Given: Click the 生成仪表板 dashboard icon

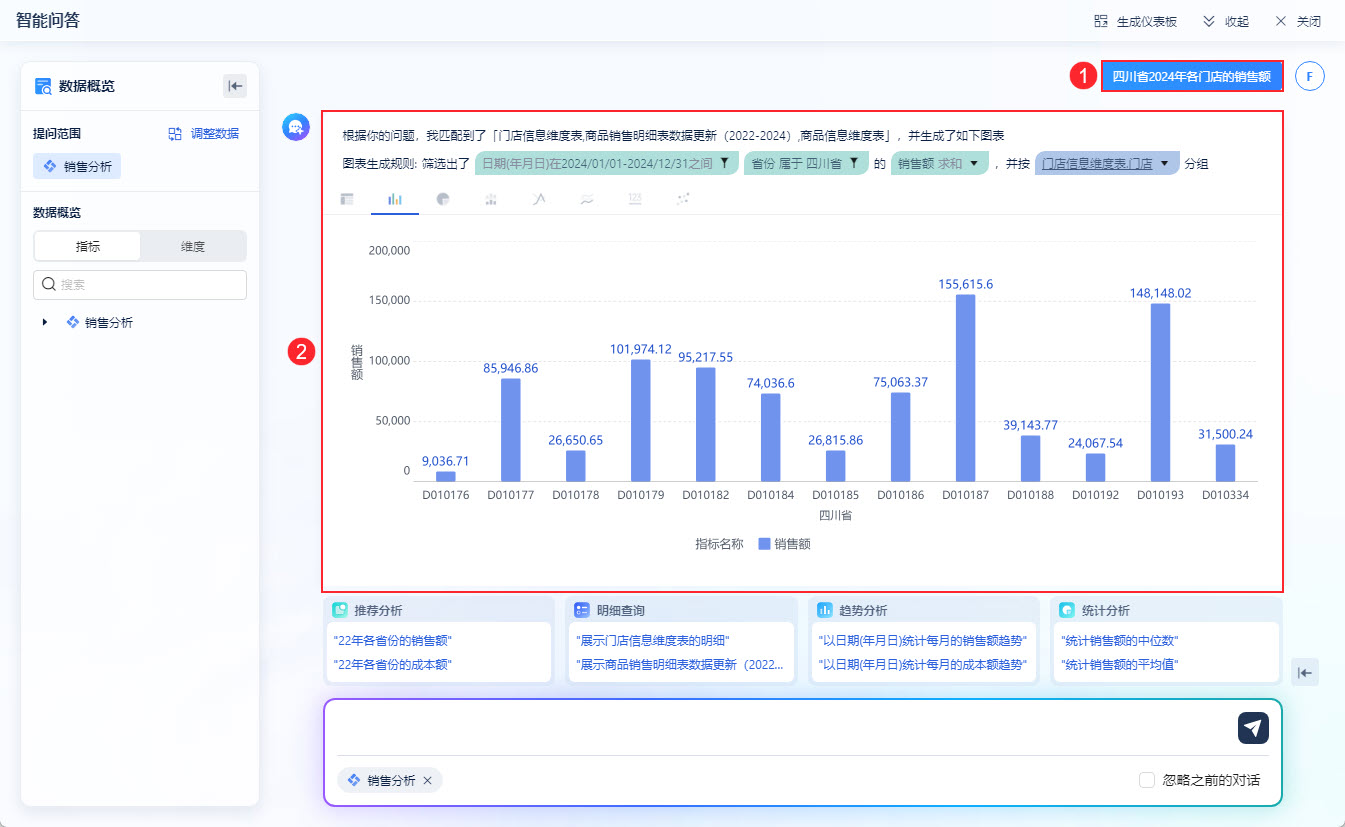Looking at the screenshot, I should coord(1101,21).
